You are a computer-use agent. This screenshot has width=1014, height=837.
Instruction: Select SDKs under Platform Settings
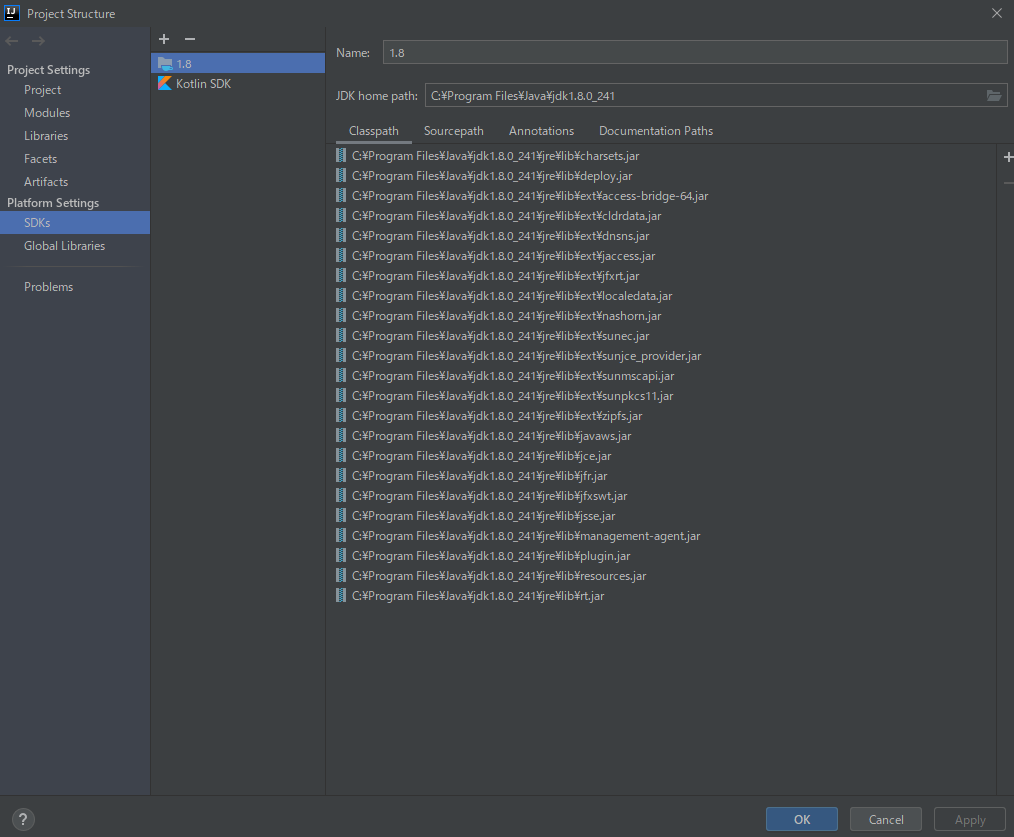[75, 223]
